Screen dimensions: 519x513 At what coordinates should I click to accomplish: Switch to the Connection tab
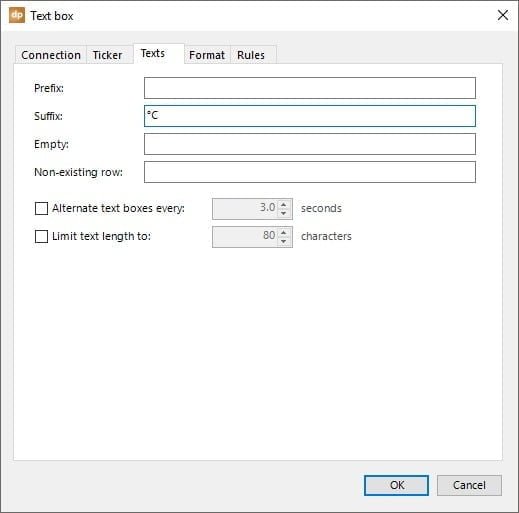click(51, 55)
